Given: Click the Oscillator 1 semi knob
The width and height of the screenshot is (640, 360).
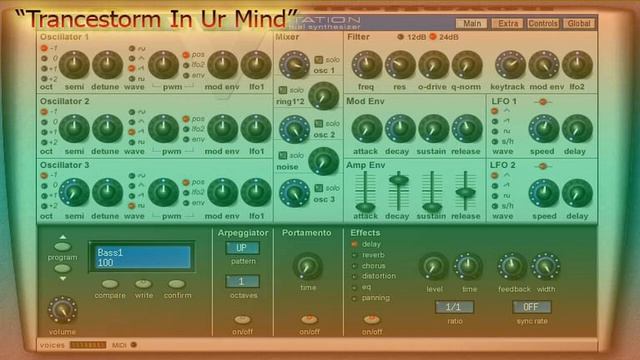Looking at the screenshot, I should tap(74, 64).
